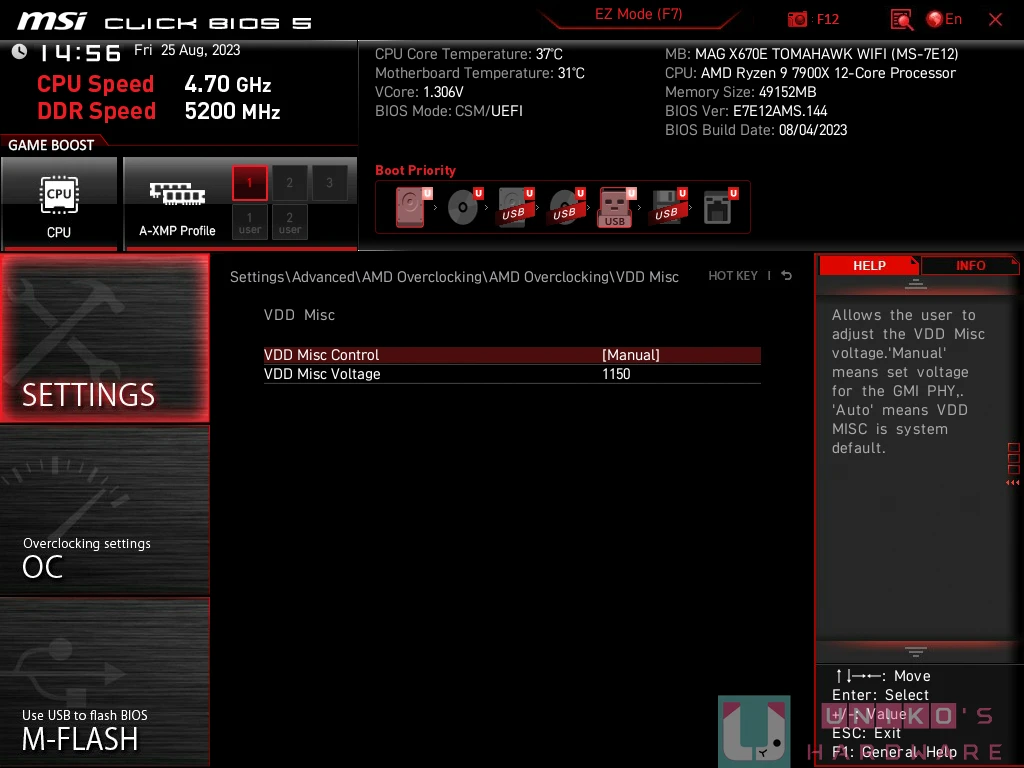Select A-XMP user profile 1
This screenshot has height=768, width=1024.
pyautogui.click(x=249, y=223)
